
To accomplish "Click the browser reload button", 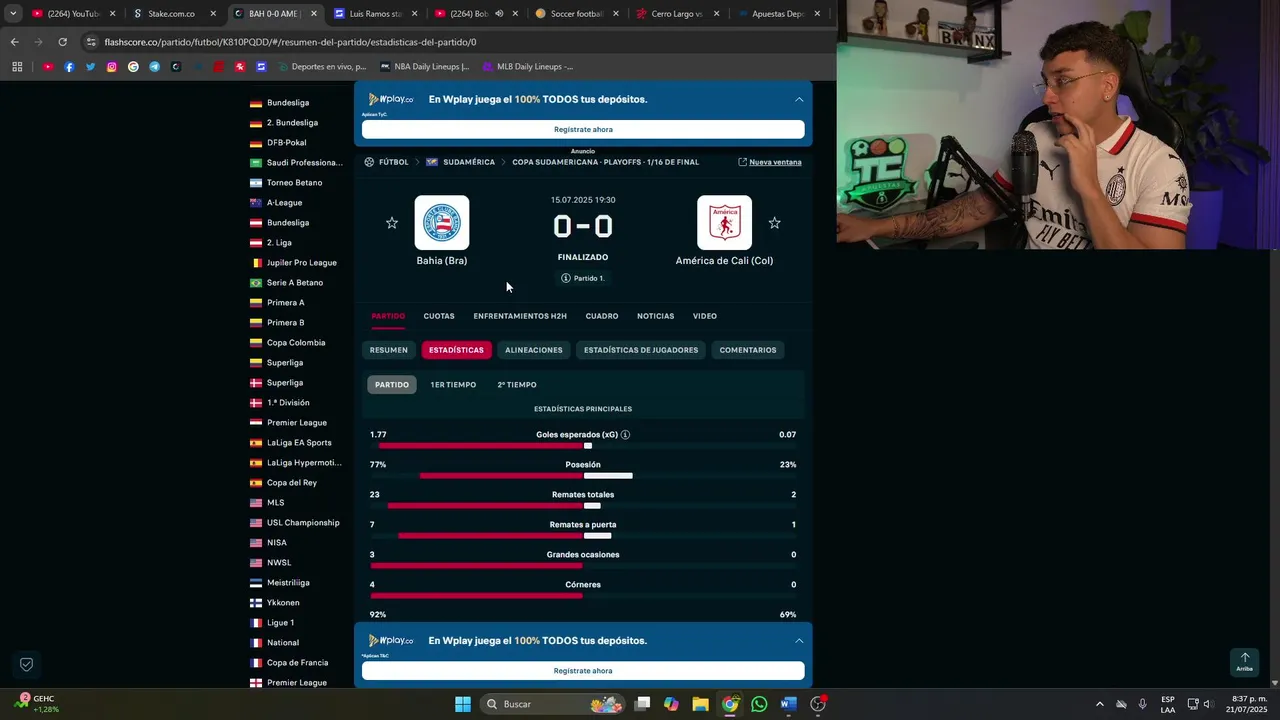I will [x=63, y=42].
